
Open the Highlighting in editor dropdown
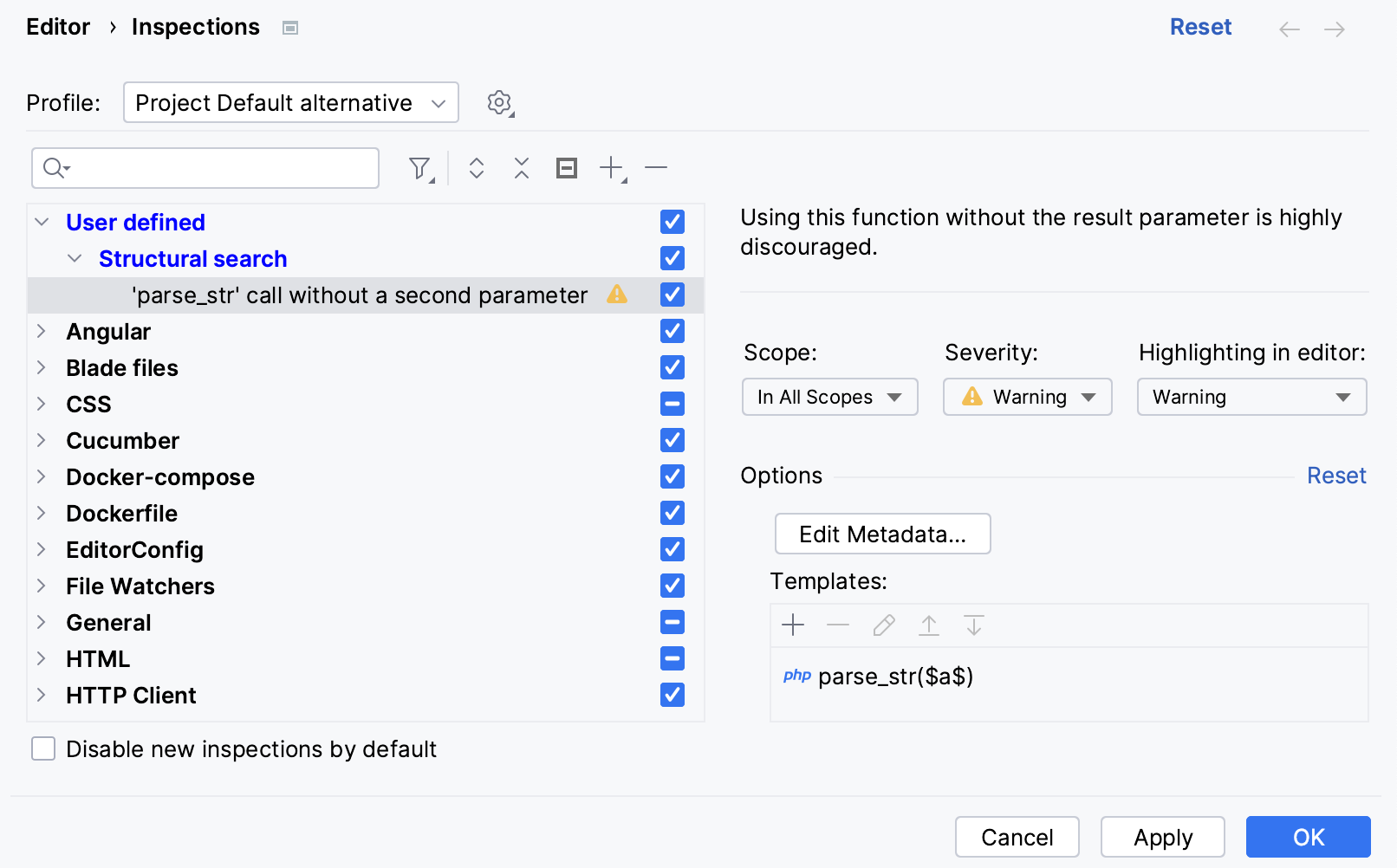click(x=1251, y=398)
